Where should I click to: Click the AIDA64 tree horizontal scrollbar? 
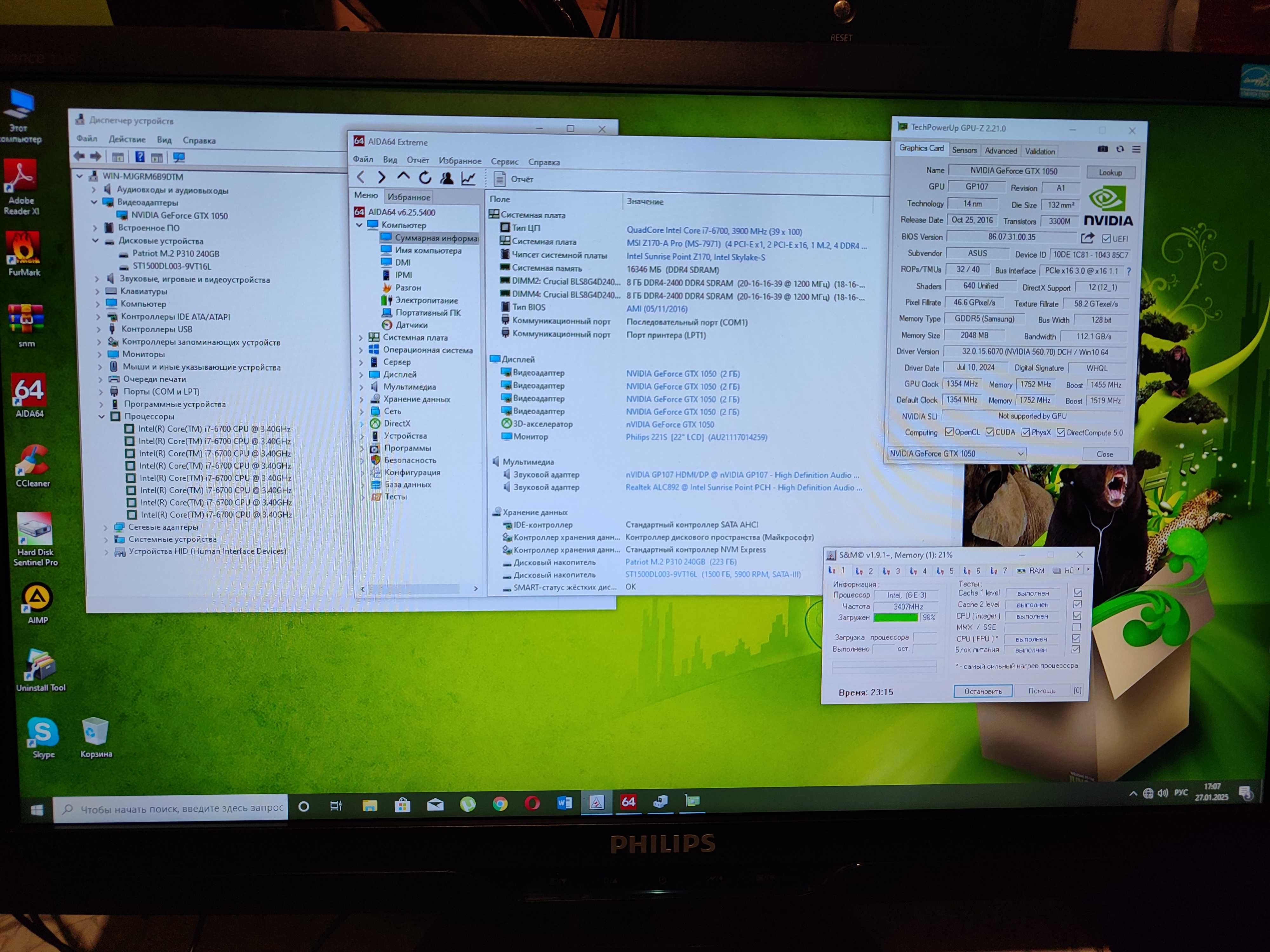point(413,589)
